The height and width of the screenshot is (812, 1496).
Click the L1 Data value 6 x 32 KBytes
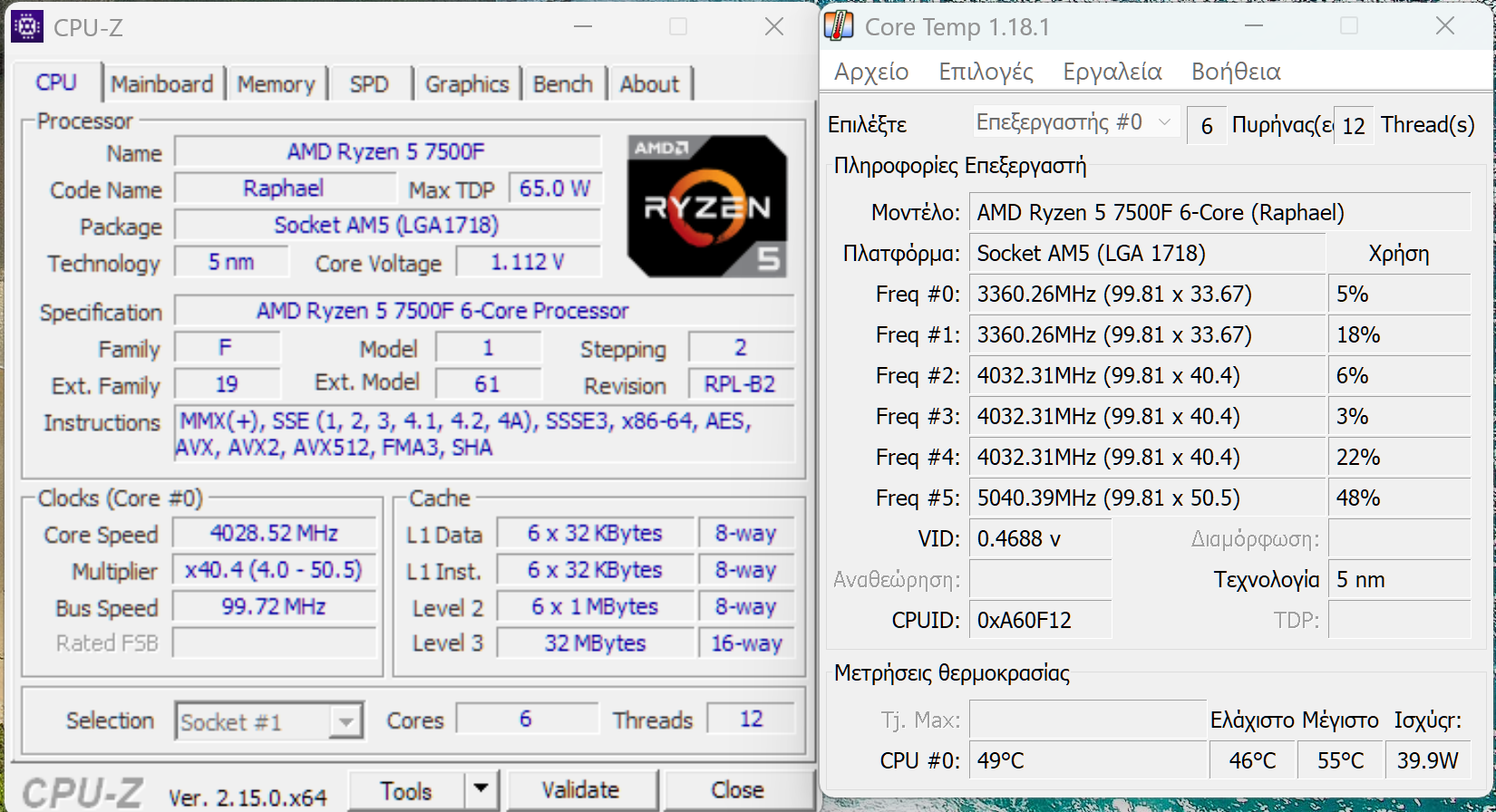(x=596, y=533)
